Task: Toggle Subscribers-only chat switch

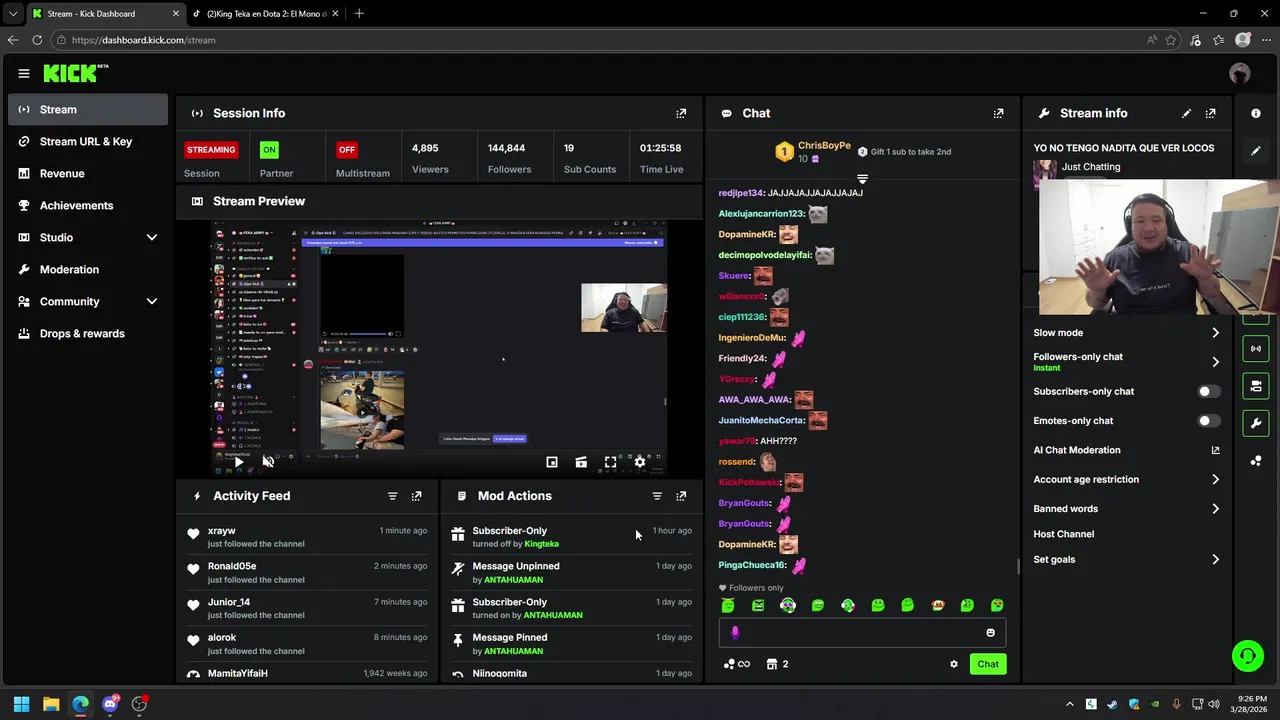Action: (1209, 391)
